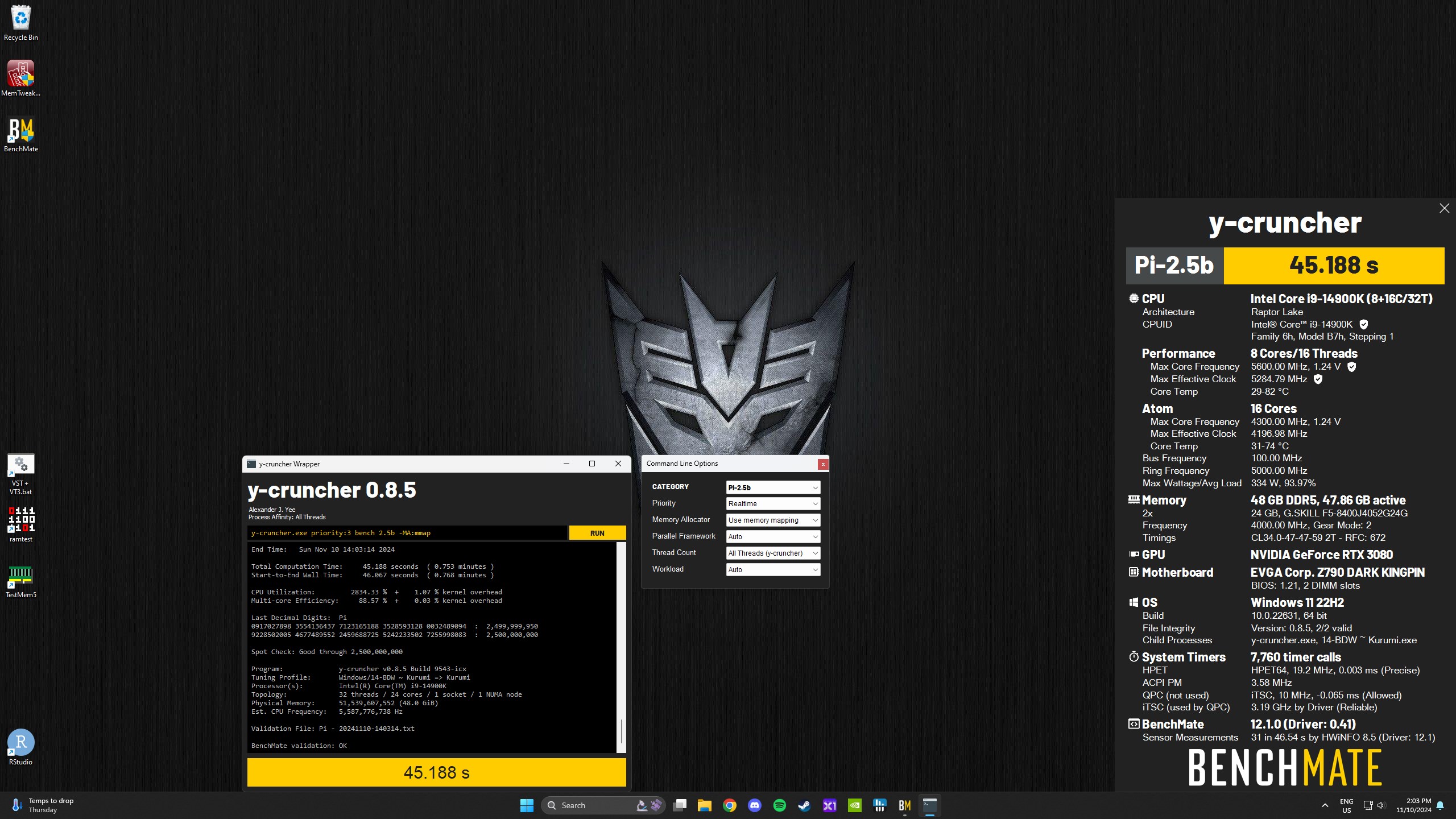1456x819 pixels.
Task: Click the NVIDIA GeForce RTX 3080 text
Action: click(x=1322, y=555)
